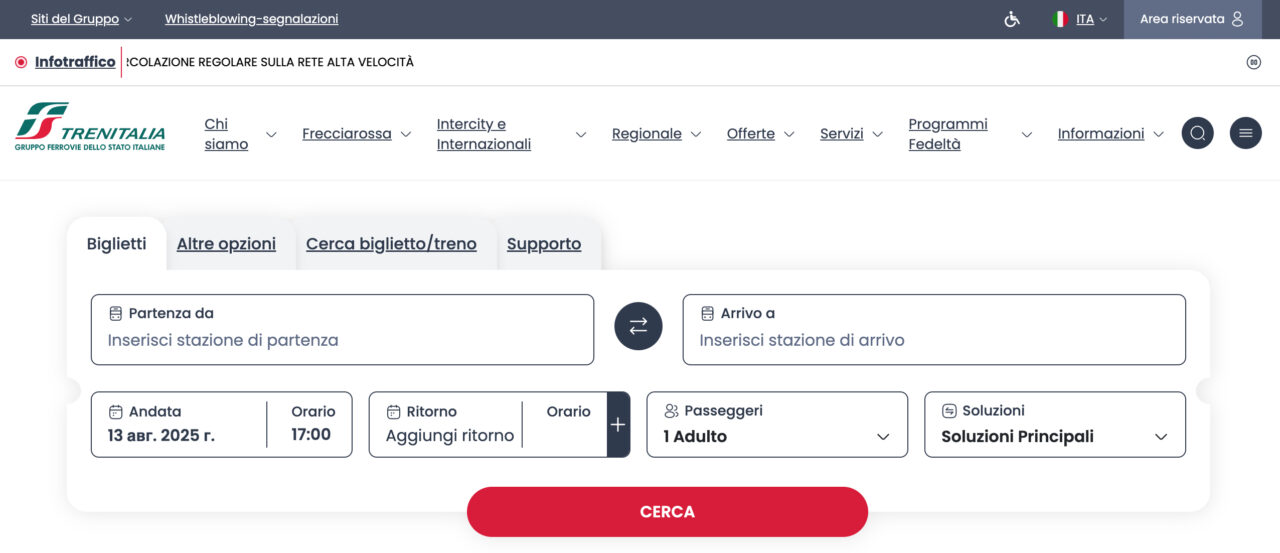The height and width of the screenshot is (553, 1280).
Task: Open the Servizi menu link
Action: (x=842, y=134)
